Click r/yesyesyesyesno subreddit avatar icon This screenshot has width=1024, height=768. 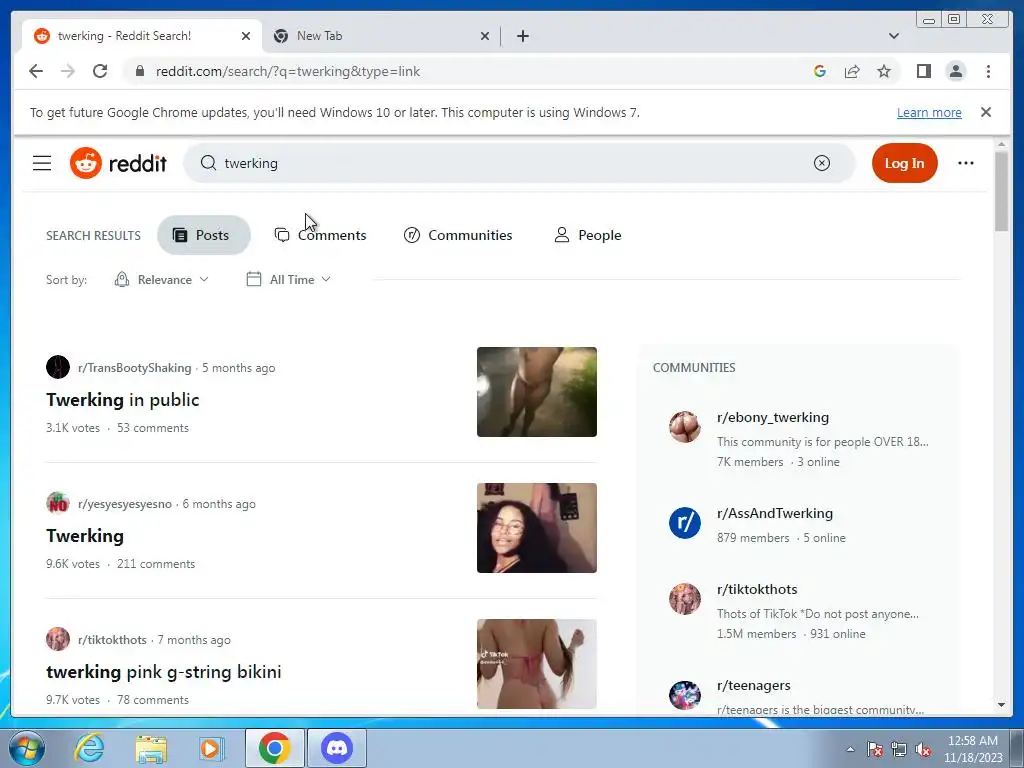pyautogui.click(x=57, y=504)
